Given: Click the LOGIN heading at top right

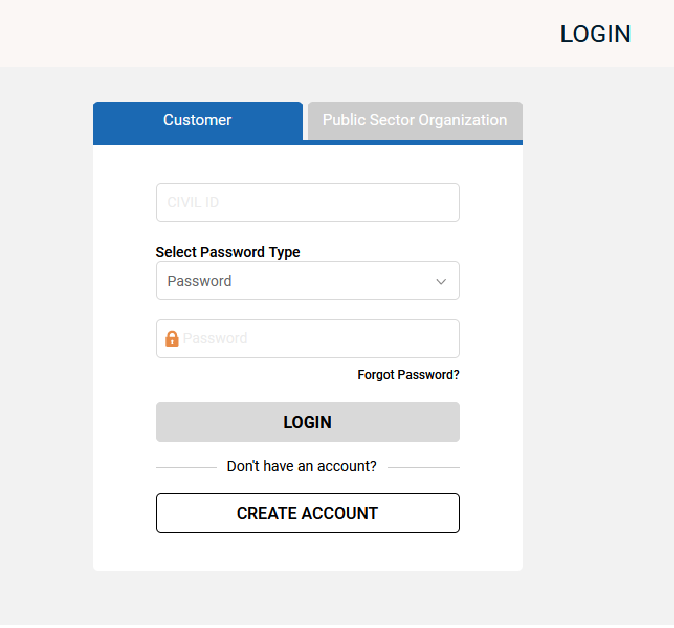Looking at the screenshot, I should tap(595, 34).
